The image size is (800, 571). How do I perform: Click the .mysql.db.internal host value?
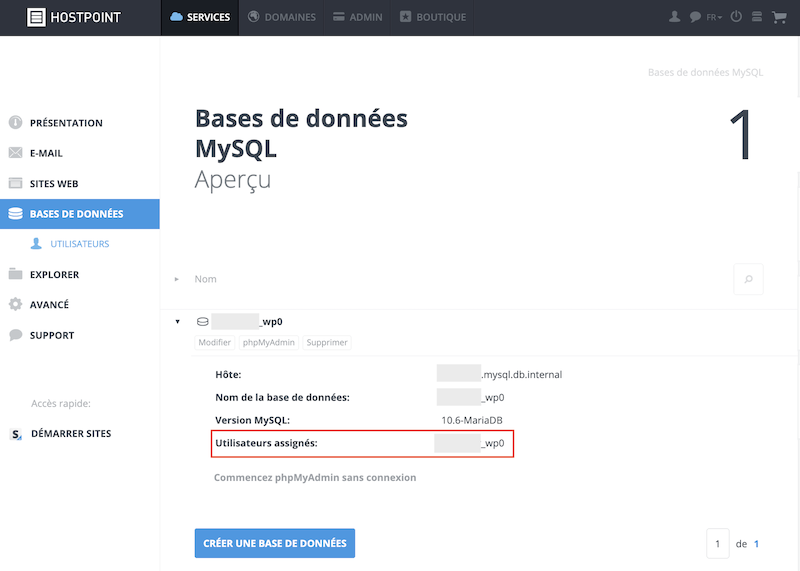click(x=499, y=375)
